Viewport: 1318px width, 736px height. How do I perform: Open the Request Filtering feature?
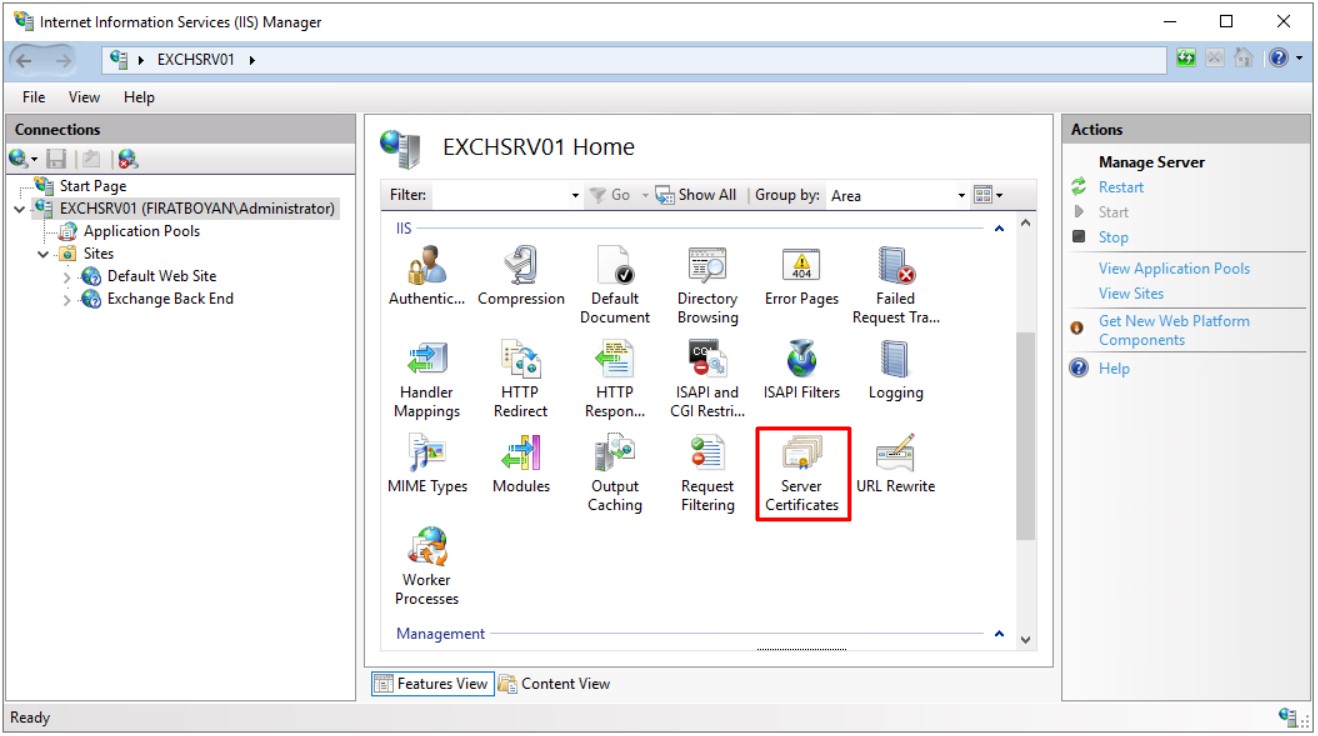tap(707, 474)
